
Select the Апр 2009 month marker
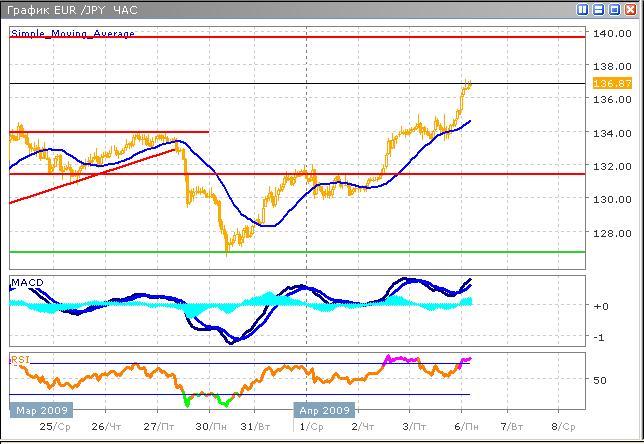[324, 410]
